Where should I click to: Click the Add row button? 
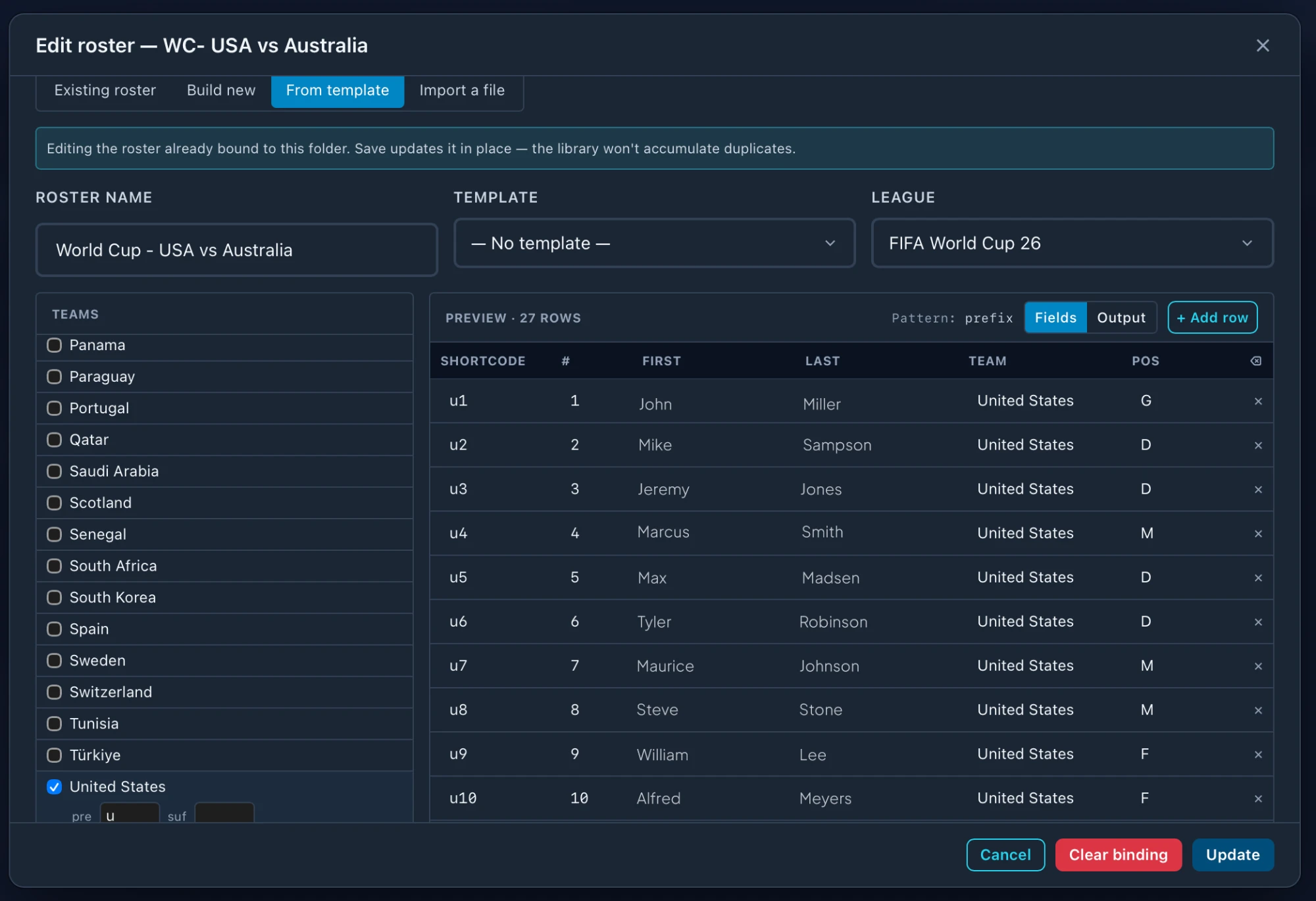1212,317
